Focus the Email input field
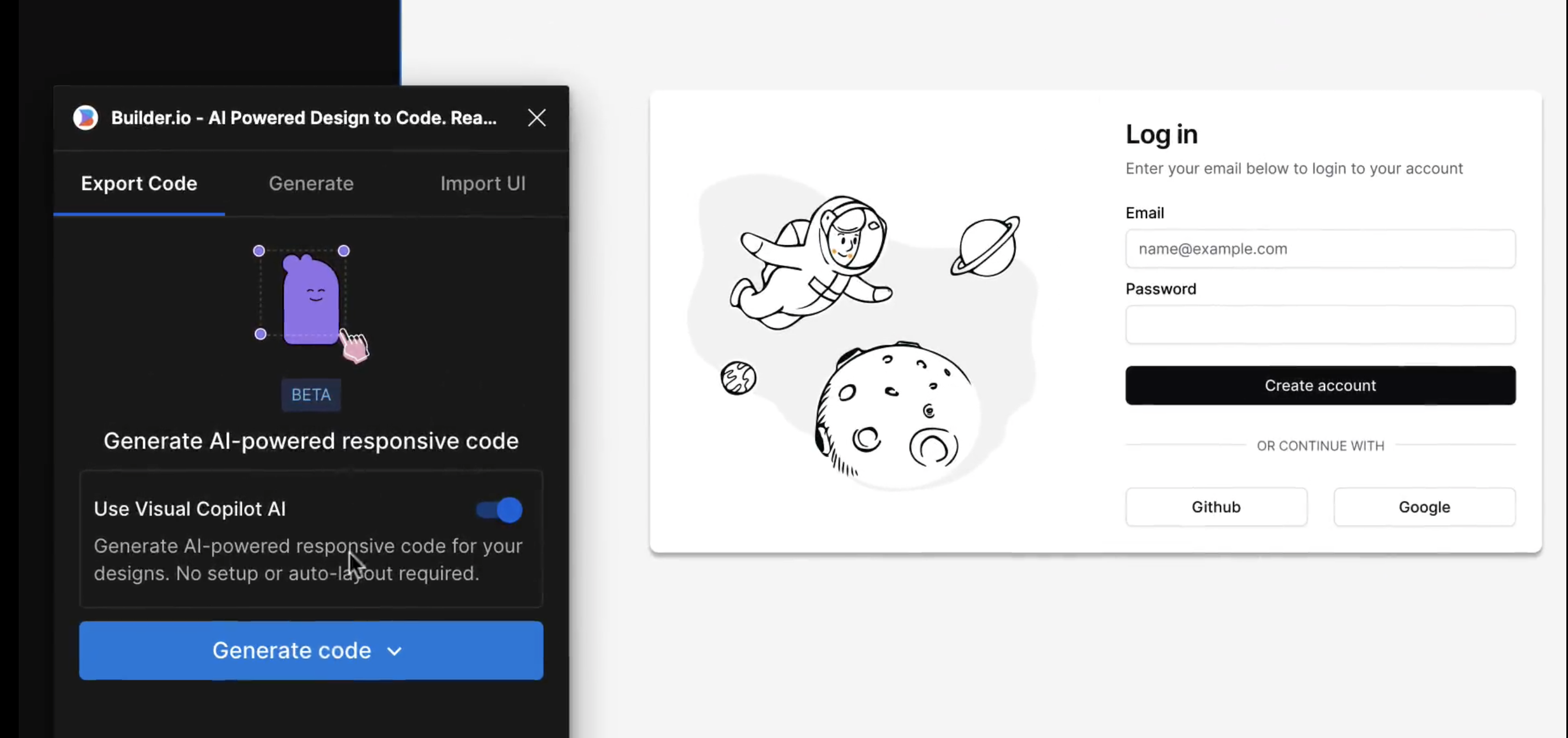1568x738 pixels. (x=1320, y=249)
